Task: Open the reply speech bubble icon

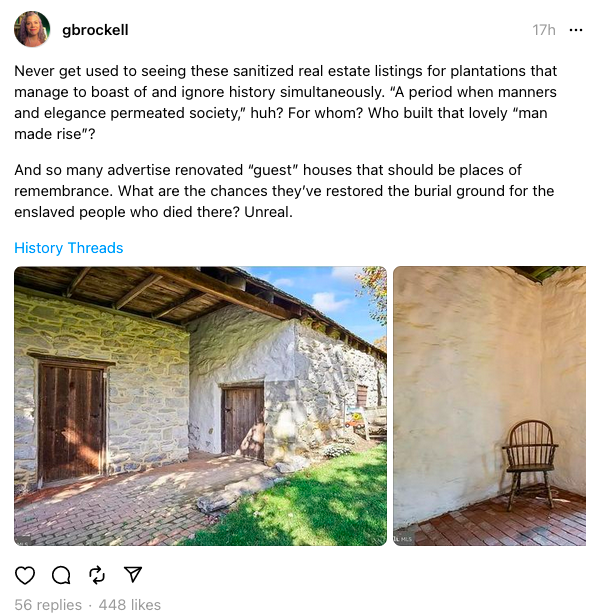Action: pos(61,574)
